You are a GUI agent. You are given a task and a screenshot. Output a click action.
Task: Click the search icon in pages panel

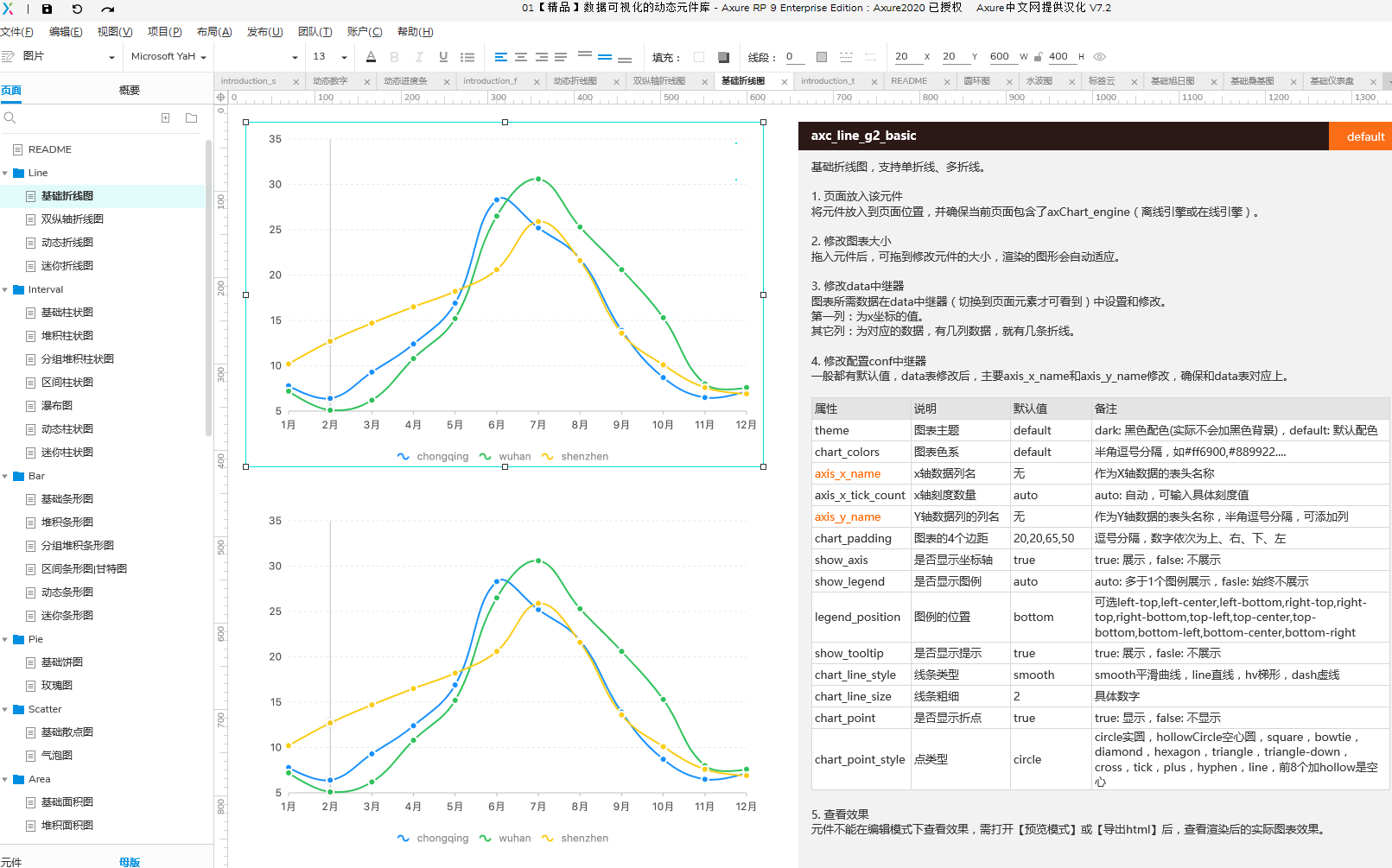10,118
